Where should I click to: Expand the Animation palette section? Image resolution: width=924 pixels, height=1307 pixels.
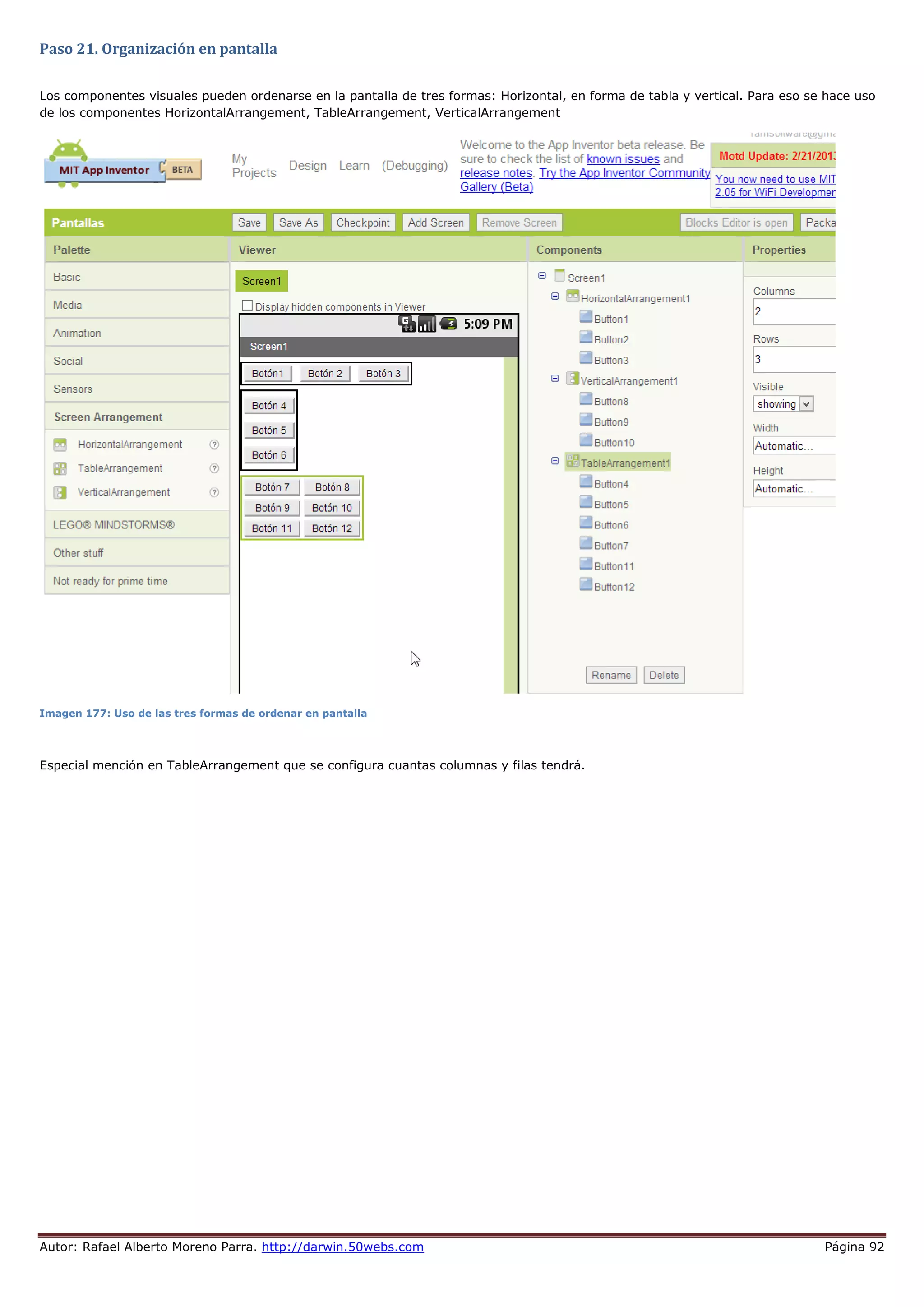click(x=137, y=333)
